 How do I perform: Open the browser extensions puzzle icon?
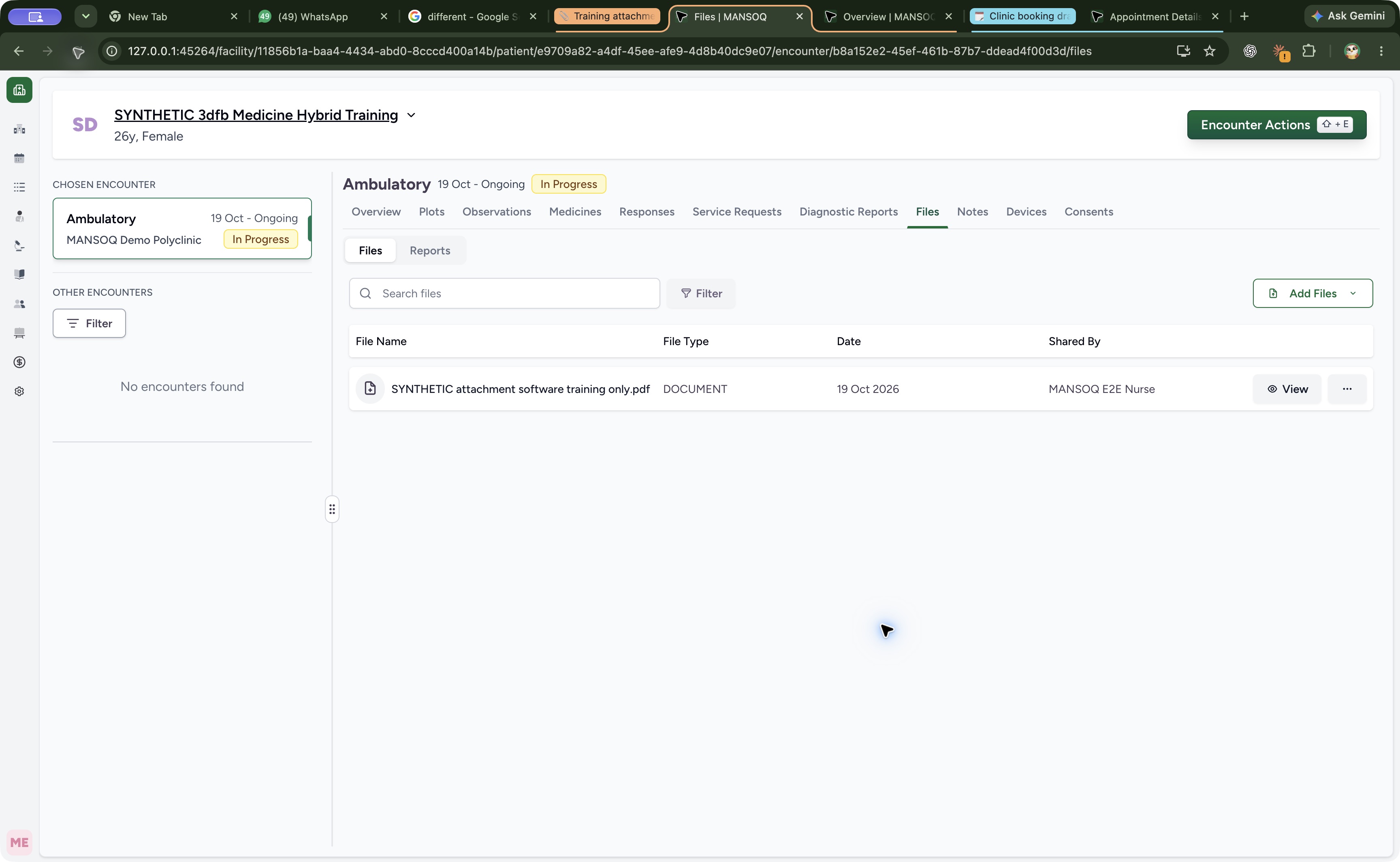(1309, 51)
